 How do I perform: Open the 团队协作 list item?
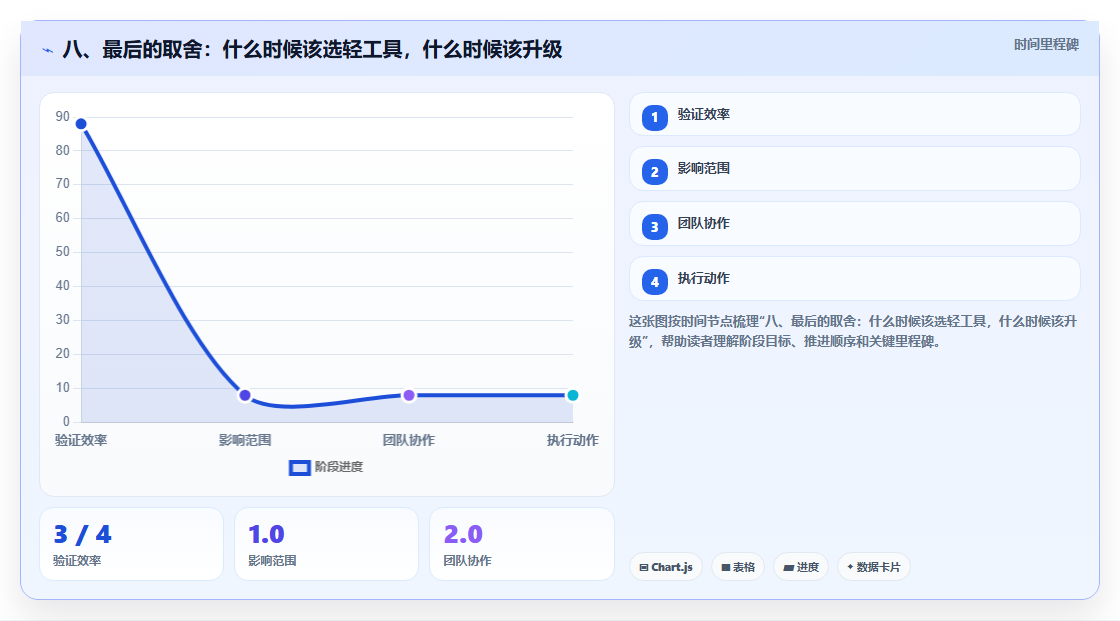point(854,224)
